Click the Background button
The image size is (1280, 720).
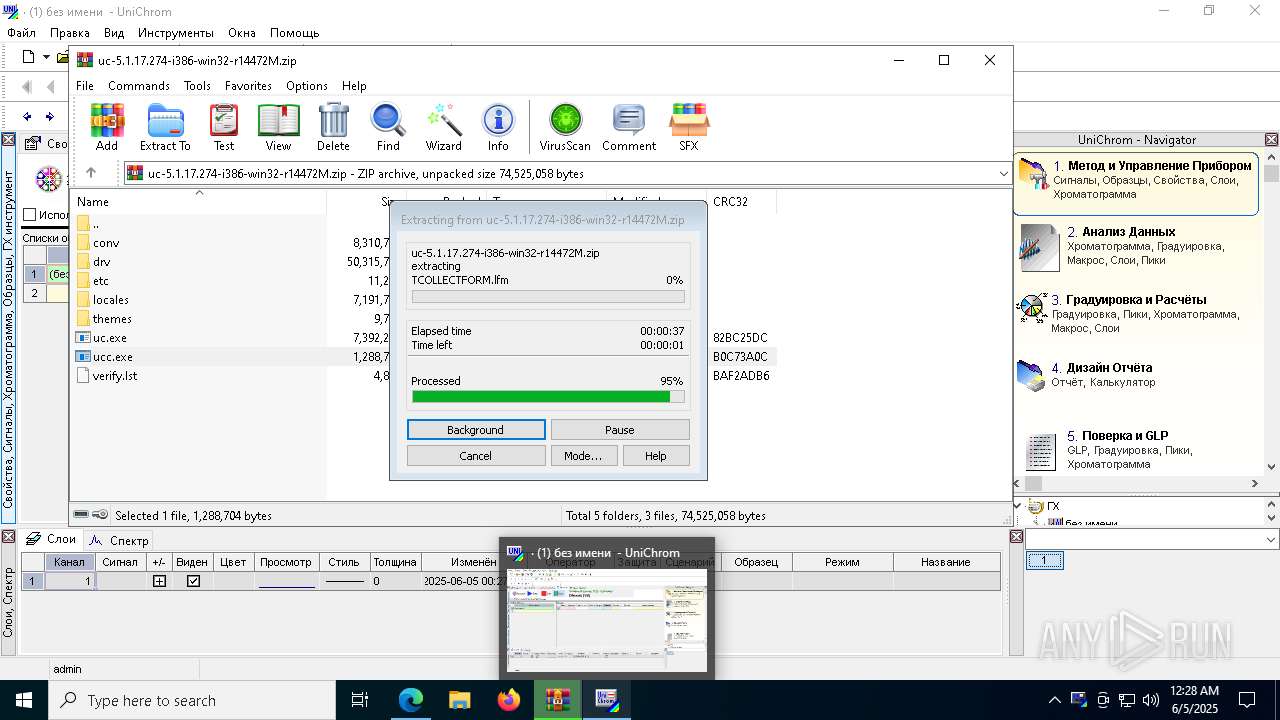tap(476, 430)
